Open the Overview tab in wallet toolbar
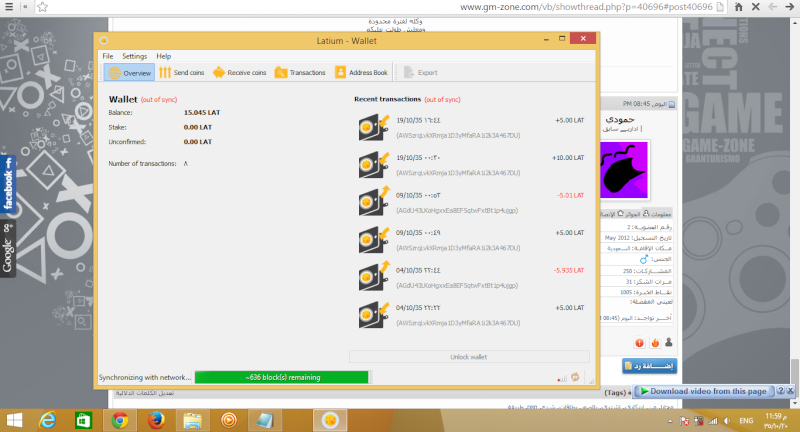 click(x=129, y=73)
